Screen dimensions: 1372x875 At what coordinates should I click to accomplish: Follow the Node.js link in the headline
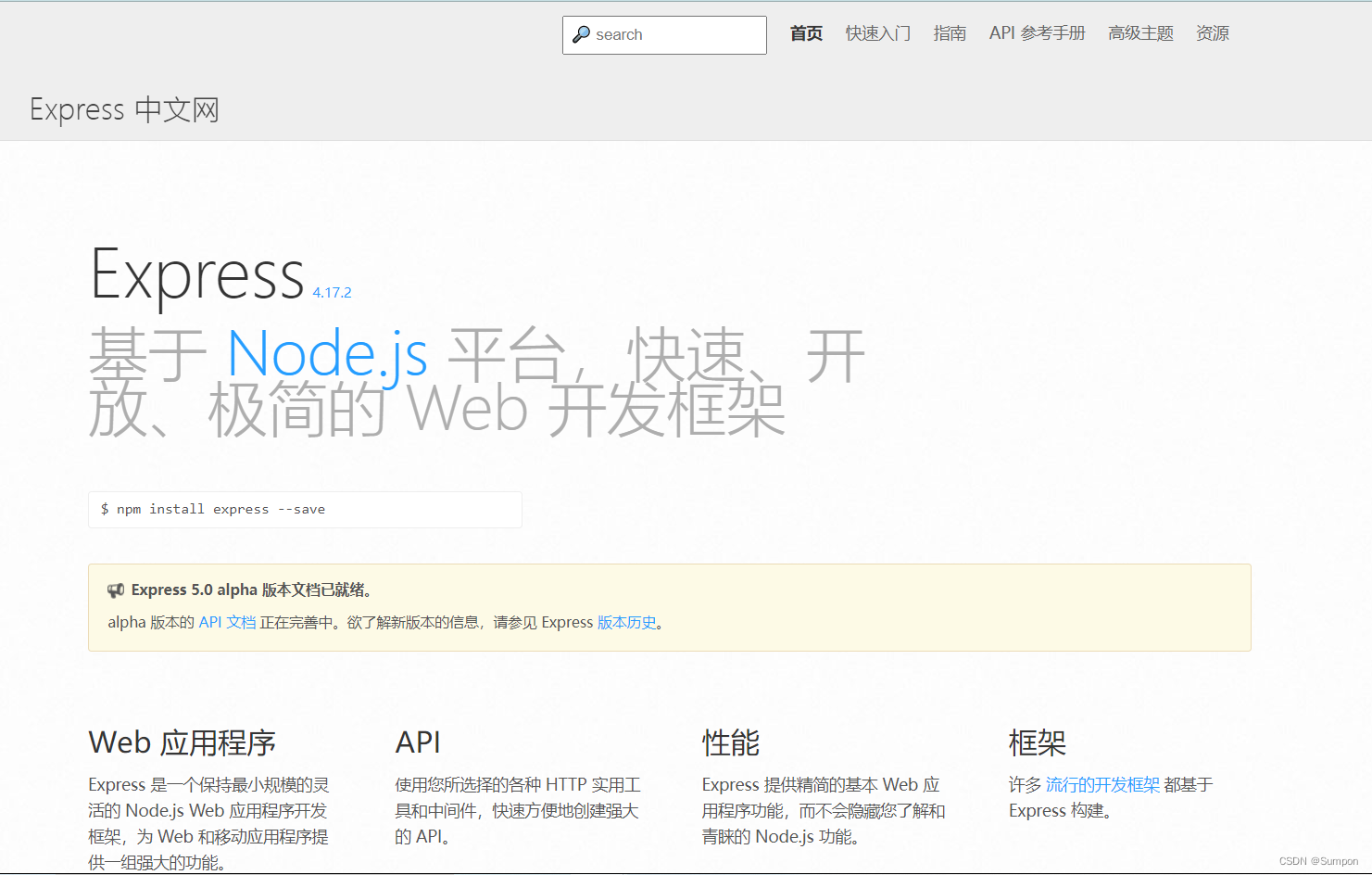coord(327,355)
